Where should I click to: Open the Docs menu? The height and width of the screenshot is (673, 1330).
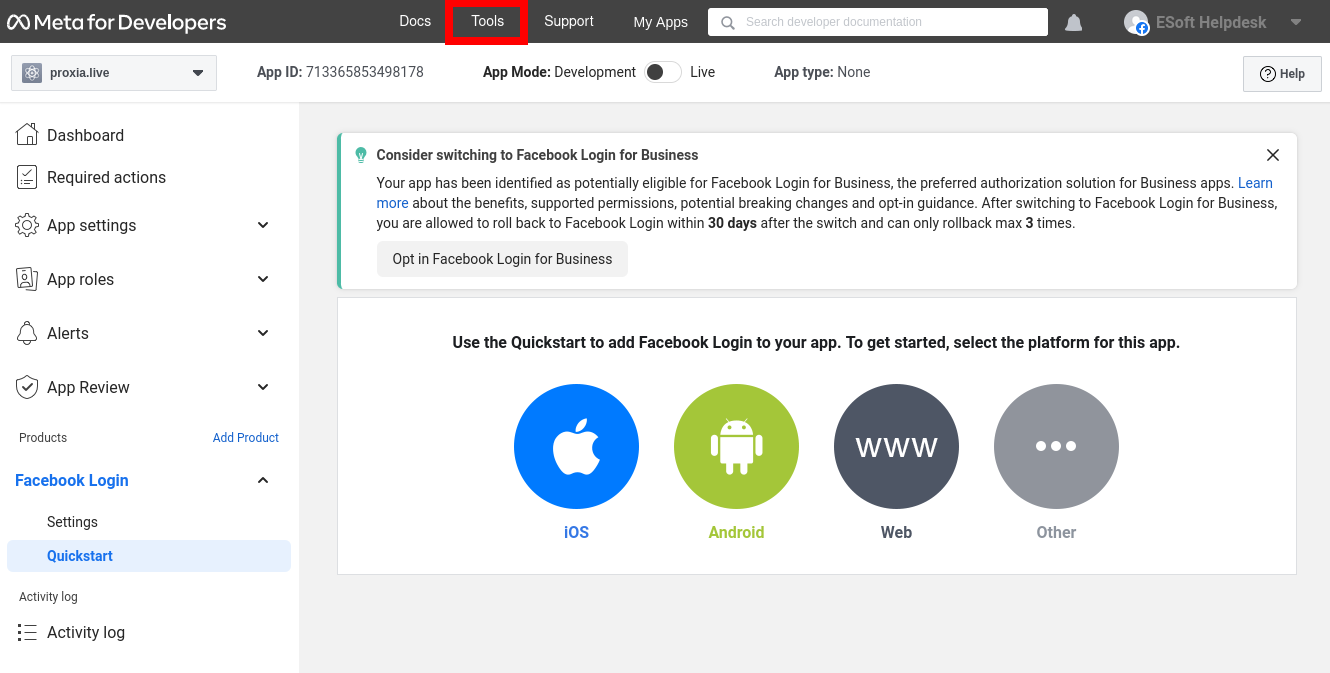tap(415, 21)
